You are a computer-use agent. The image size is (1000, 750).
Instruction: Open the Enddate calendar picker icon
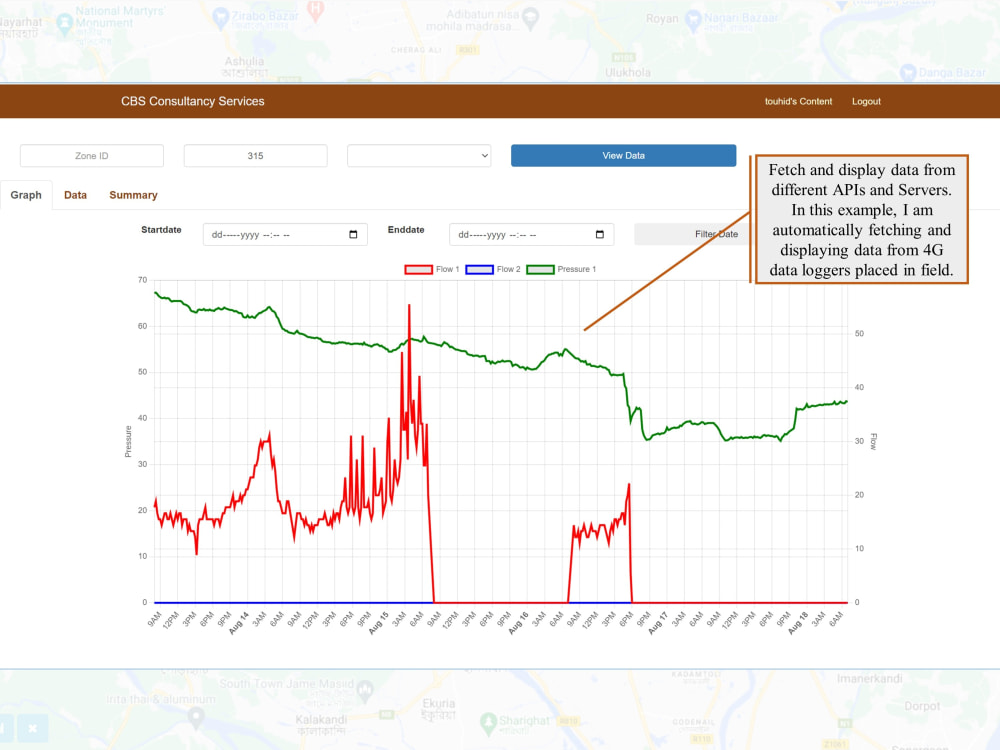tap(599, 235)
